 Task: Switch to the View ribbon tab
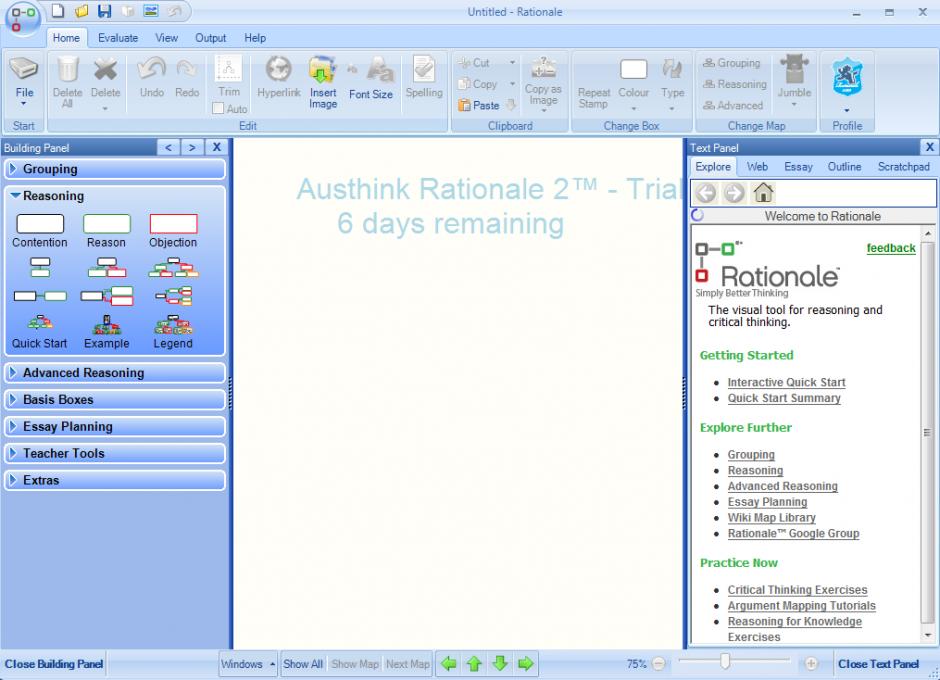coord(166,38)
